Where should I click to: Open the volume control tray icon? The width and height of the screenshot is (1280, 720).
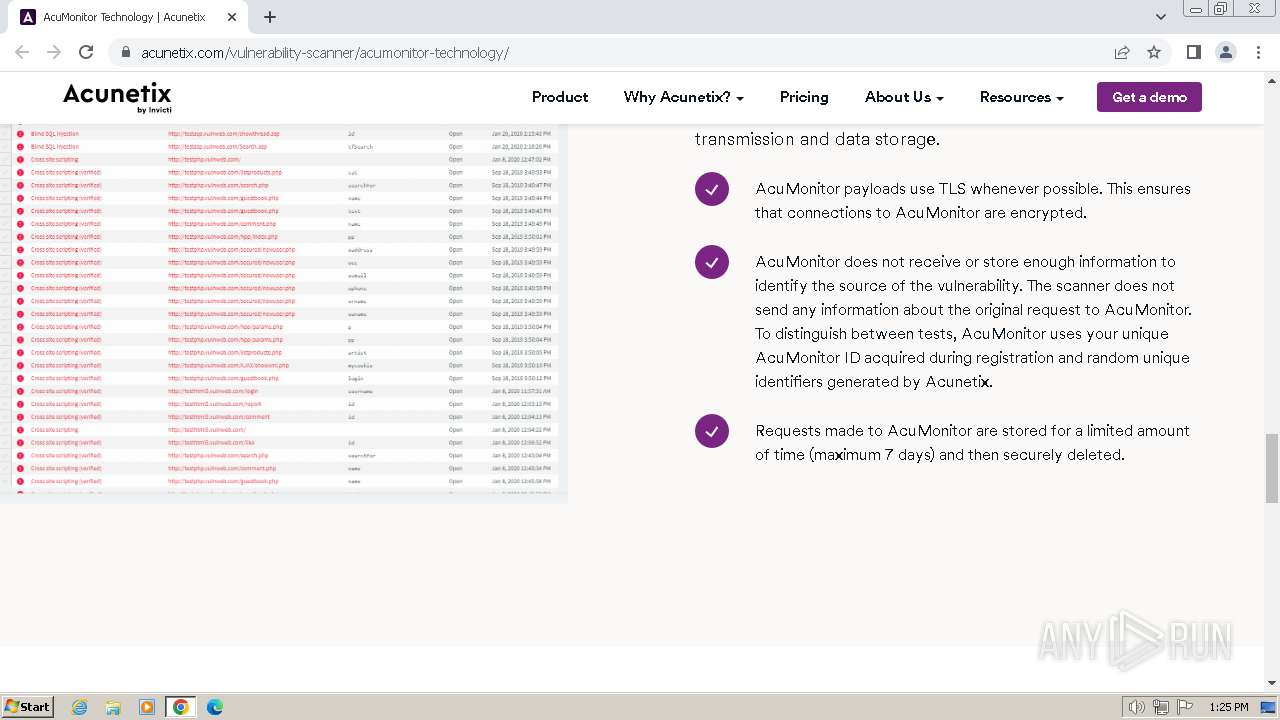click(x=1137, y=707)
